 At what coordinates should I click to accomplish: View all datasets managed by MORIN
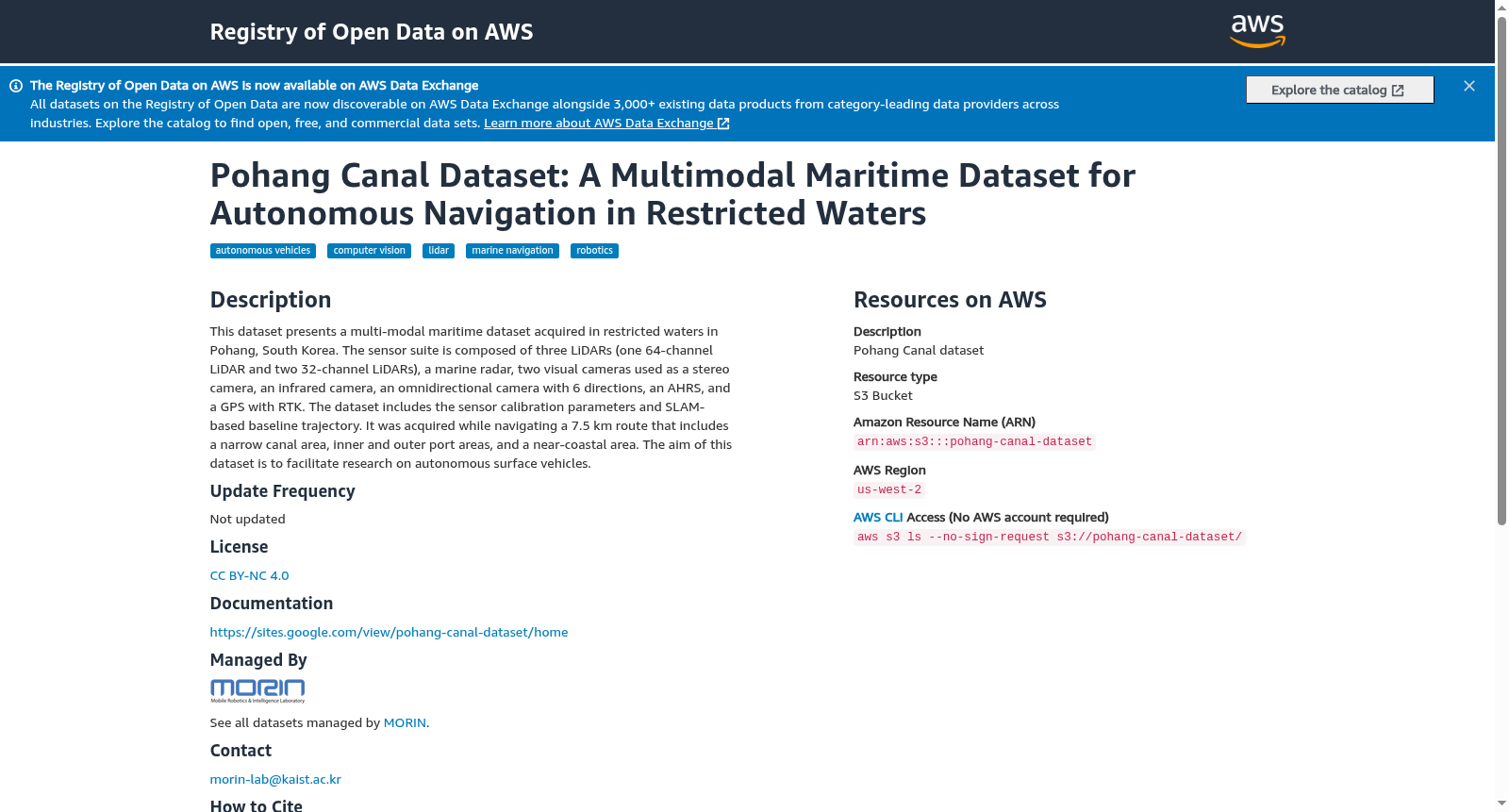click(x=405, y=722)
